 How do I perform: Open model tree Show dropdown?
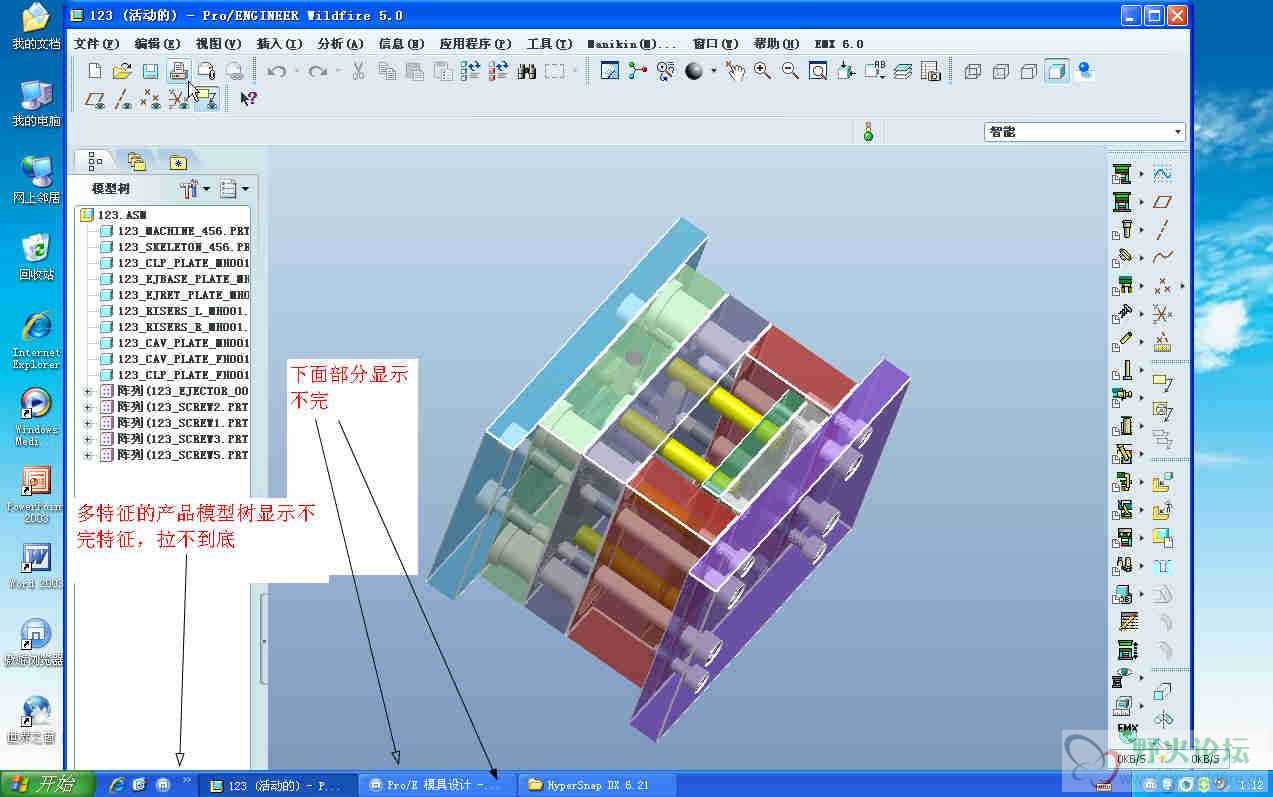234,188
